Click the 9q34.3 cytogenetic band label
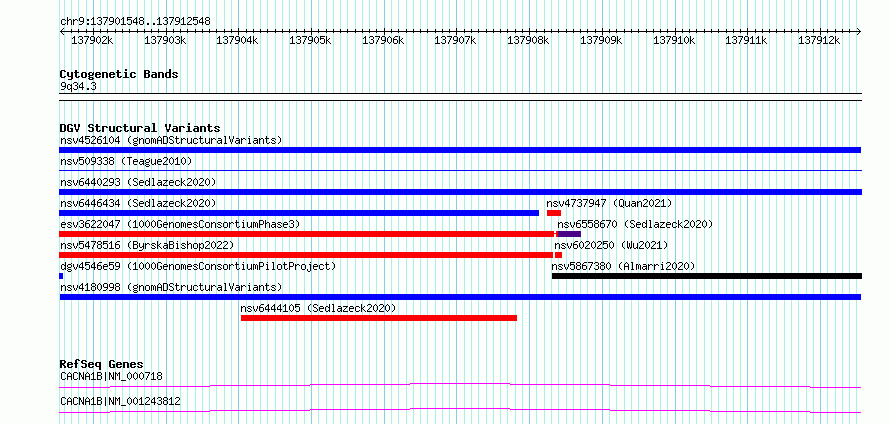Screen dimensions: 890x424 click(x=77, y=86)
